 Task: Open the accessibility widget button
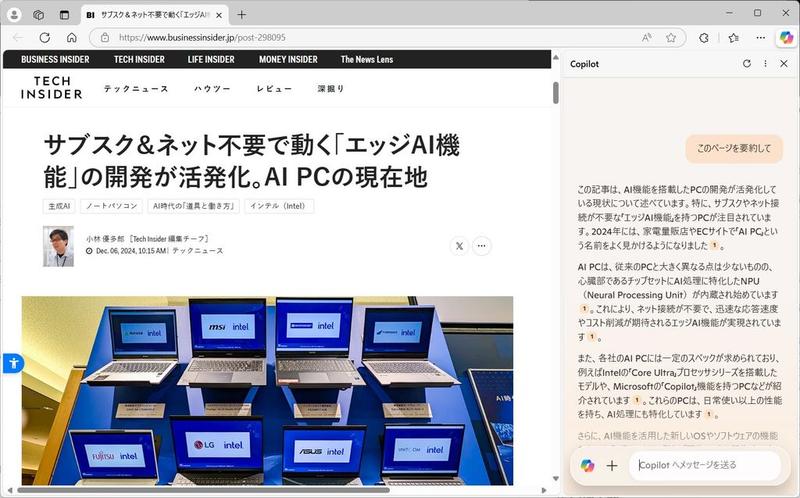point(13,363)
